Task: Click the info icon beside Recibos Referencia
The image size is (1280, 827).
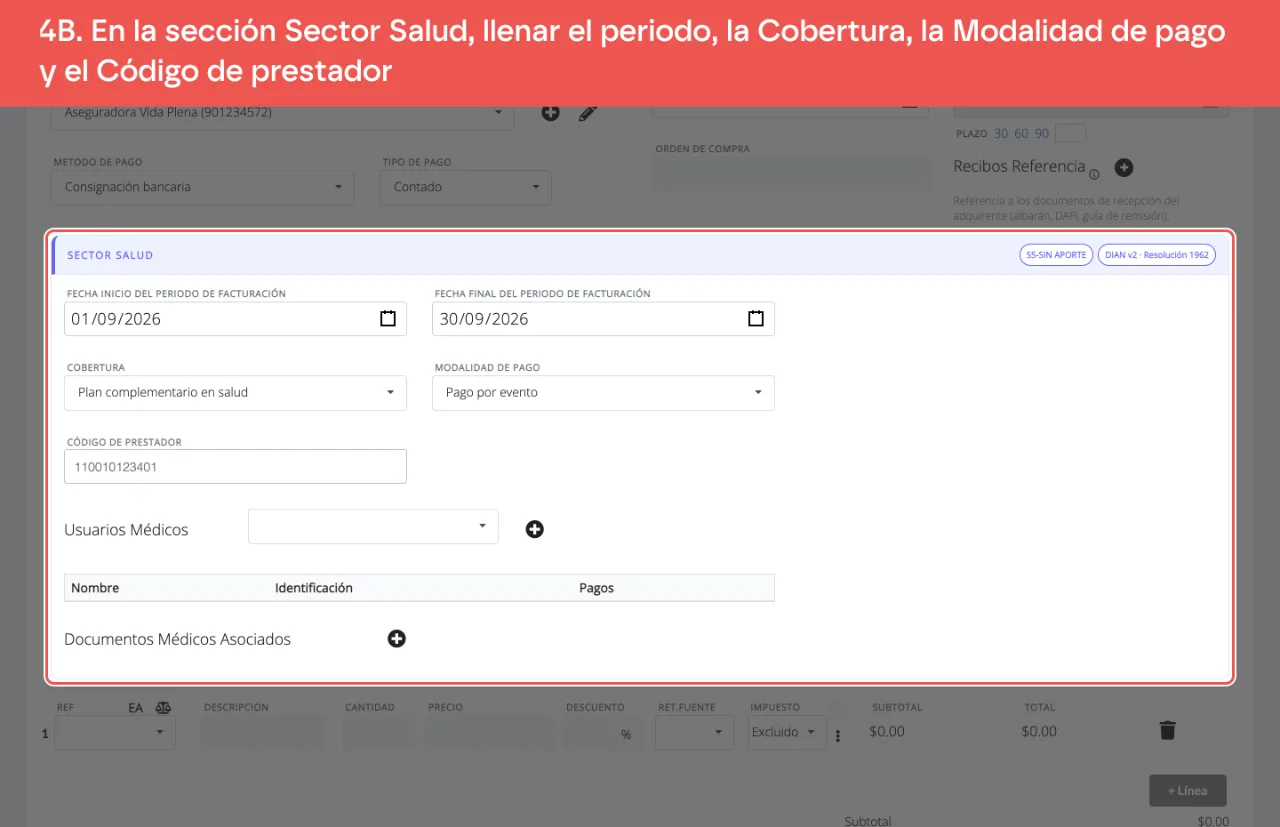Action: (1094, 174)
